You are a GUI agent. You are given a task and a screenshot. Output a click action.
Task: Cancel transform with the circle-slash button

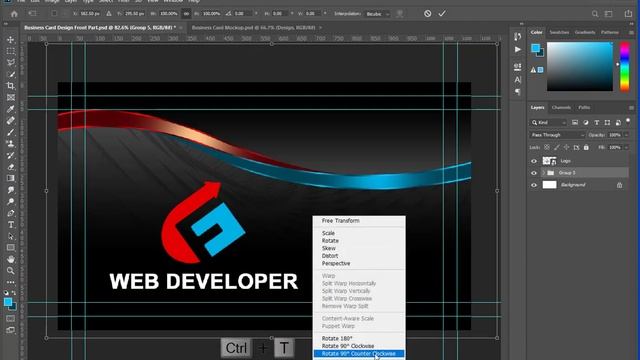(427, 14)
